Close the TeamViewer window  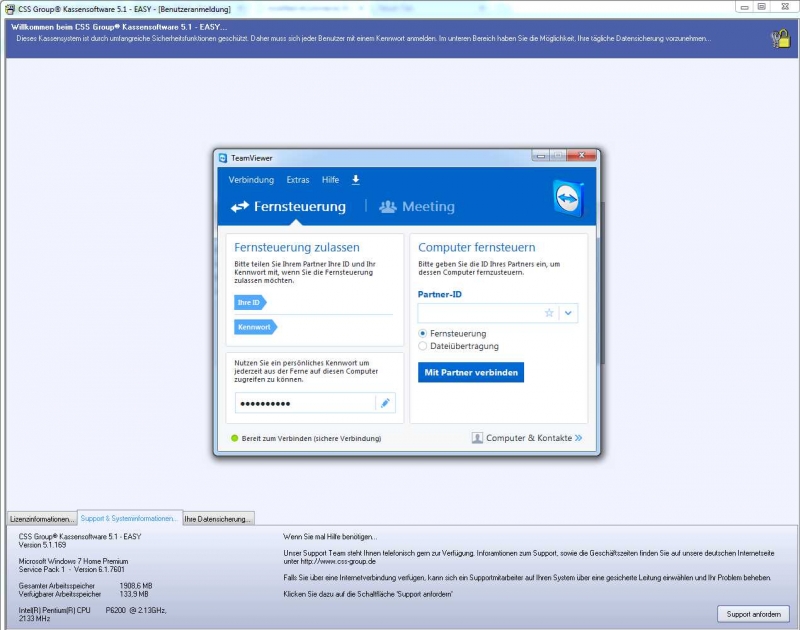582,155
